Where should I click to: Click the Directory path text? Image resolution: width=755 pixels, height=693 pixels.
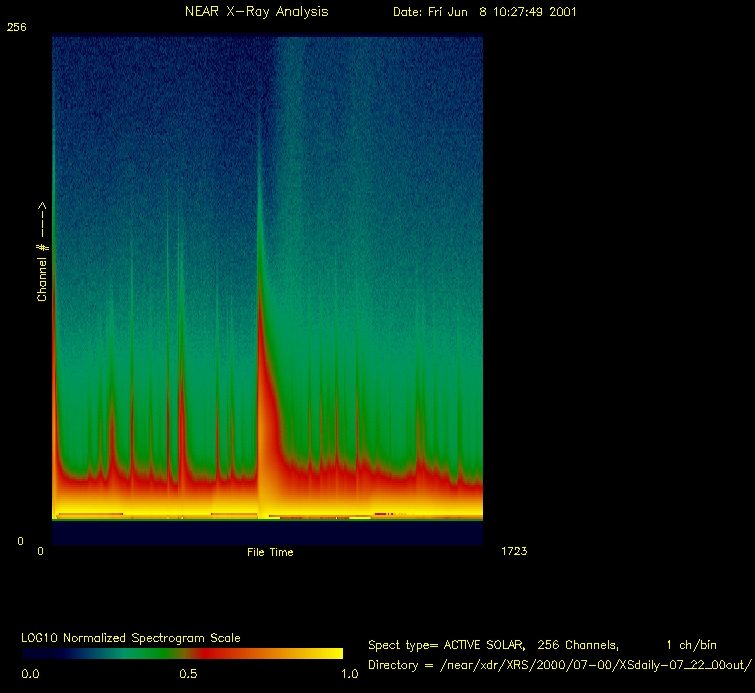tap(559, 665)
